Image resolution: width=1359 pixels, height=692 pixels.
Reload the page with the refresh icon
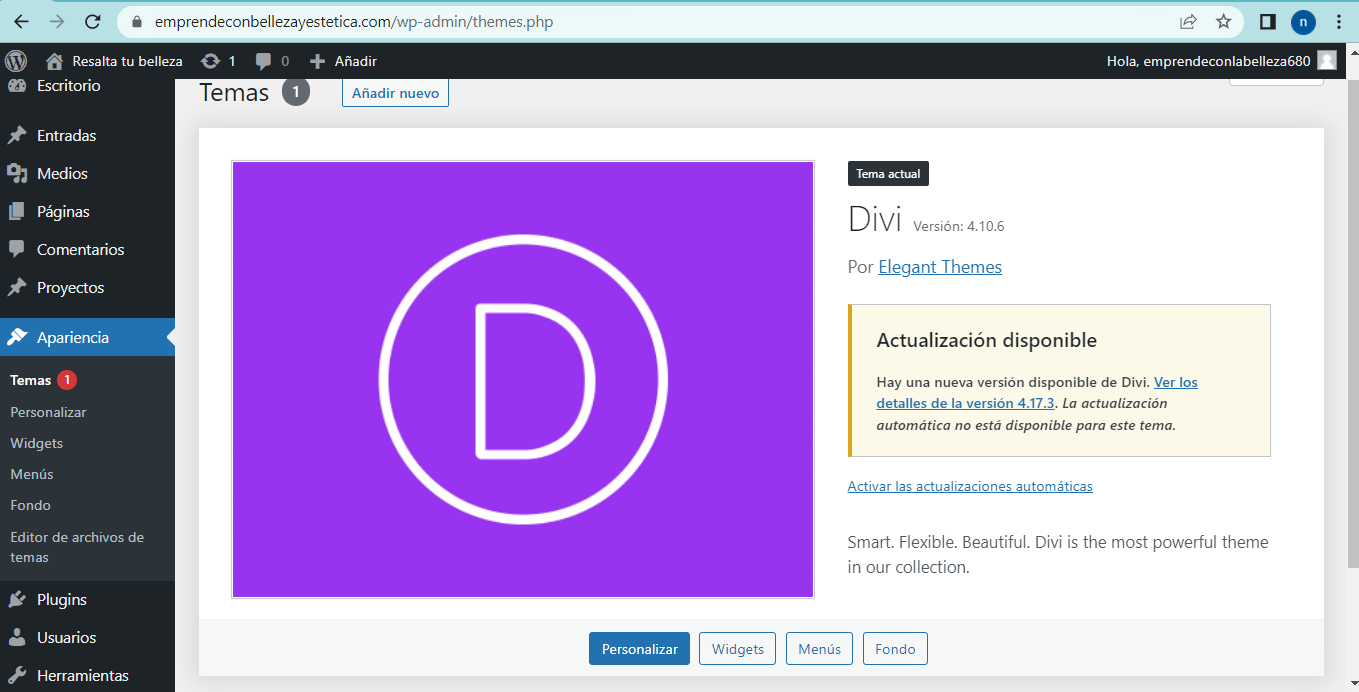click(92, 21)
